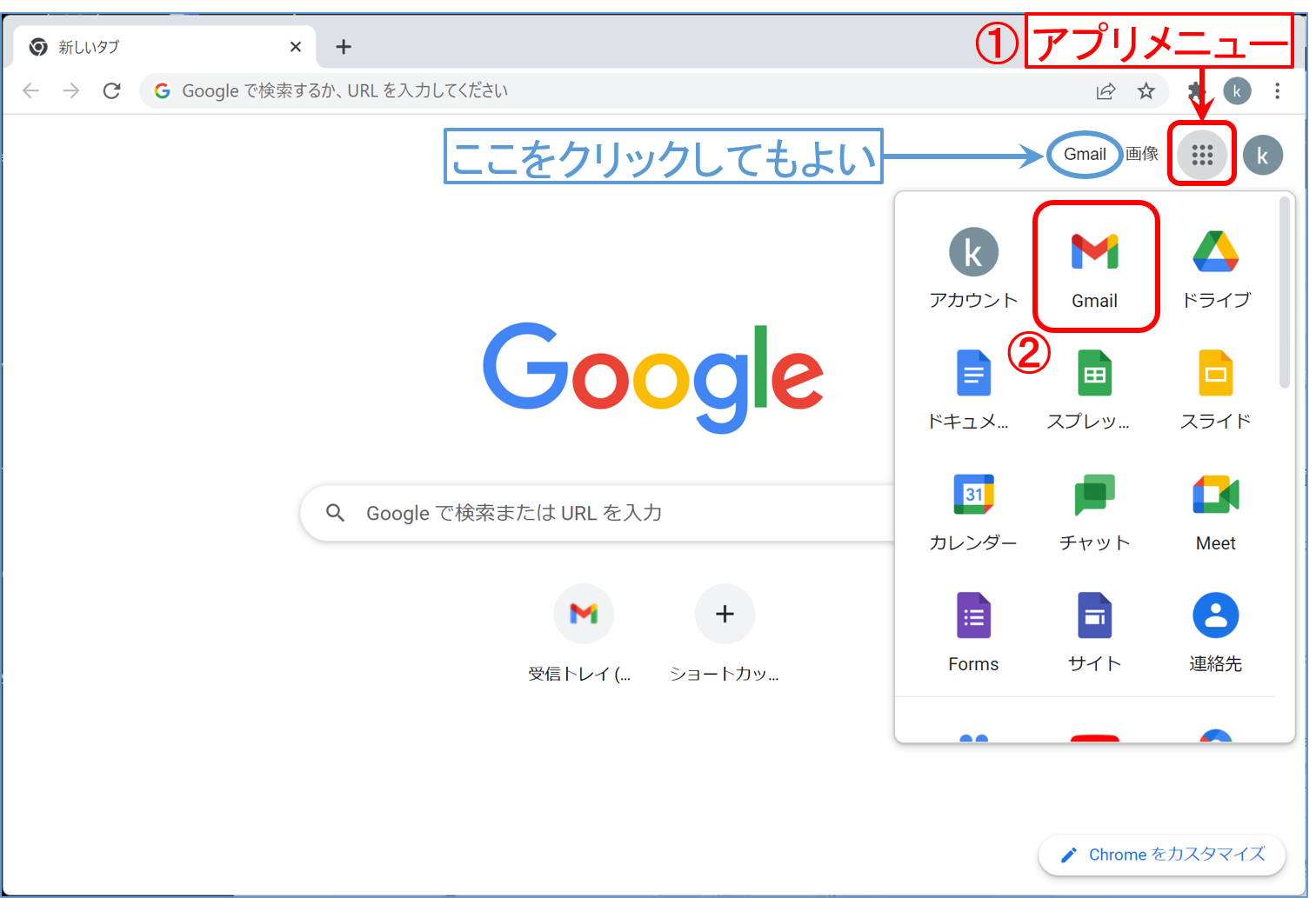Screen dimensions: 1316x898
Task: Bookmark this tab with star icon
Action: point(1146,90)
